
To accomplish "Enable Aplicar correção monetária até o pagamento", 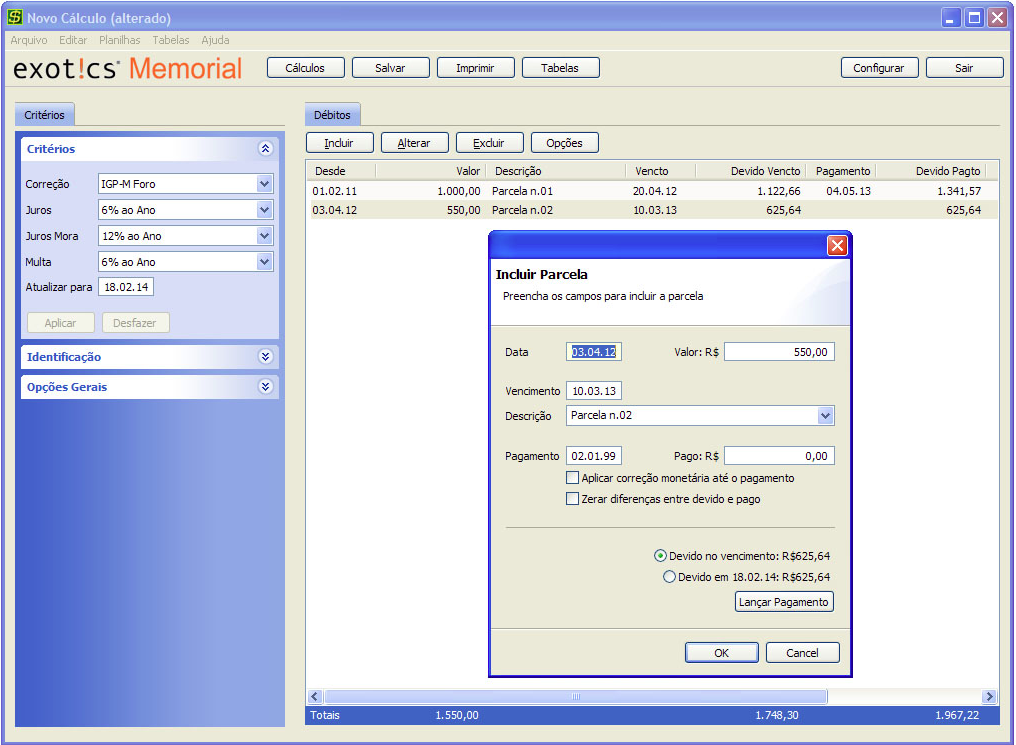I will (573, 478).
